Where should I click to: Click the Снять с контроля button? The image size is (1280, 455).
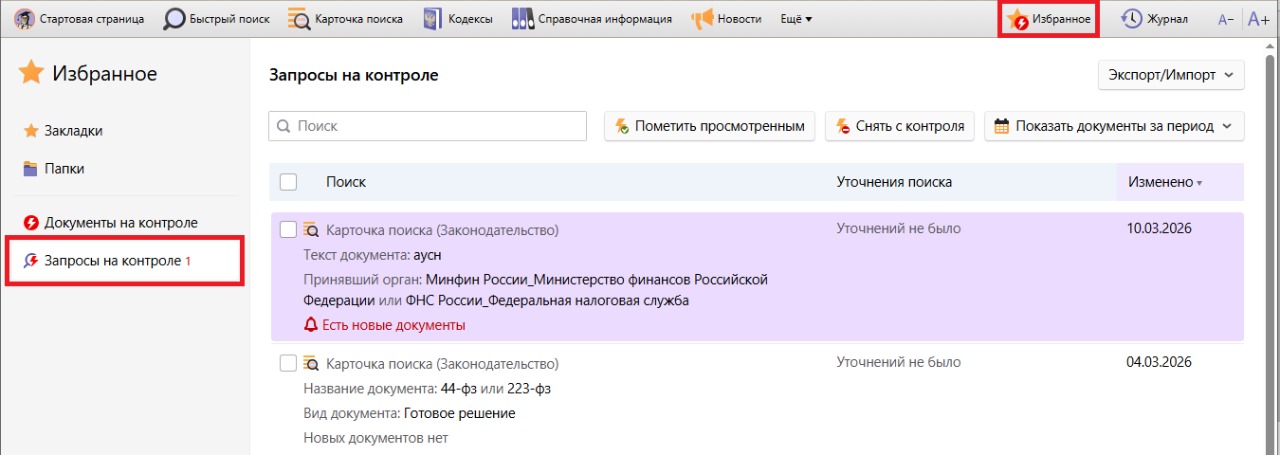click(x=899, y=126)
